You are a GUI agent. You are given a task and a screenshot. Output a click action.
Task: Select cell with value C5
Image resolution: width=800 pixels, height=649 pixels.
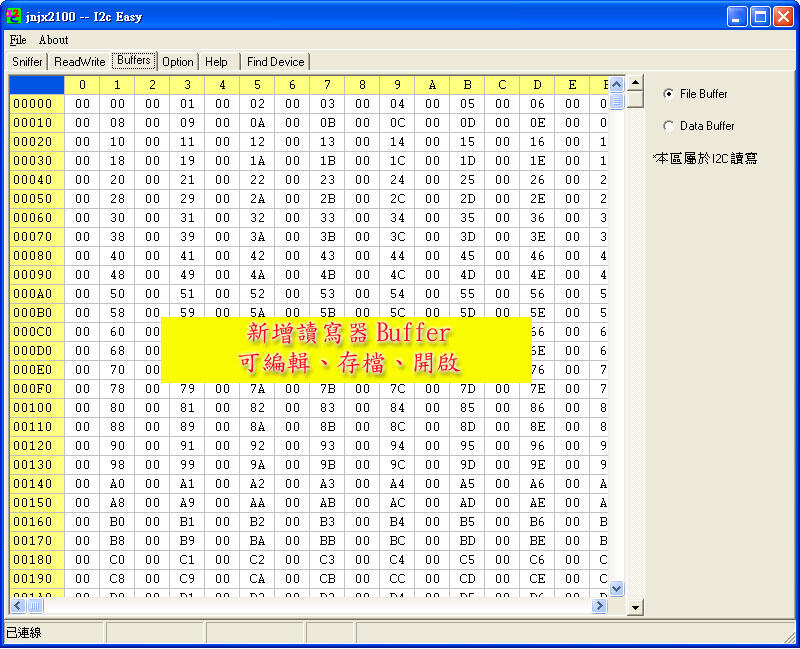tap(467, 560)
